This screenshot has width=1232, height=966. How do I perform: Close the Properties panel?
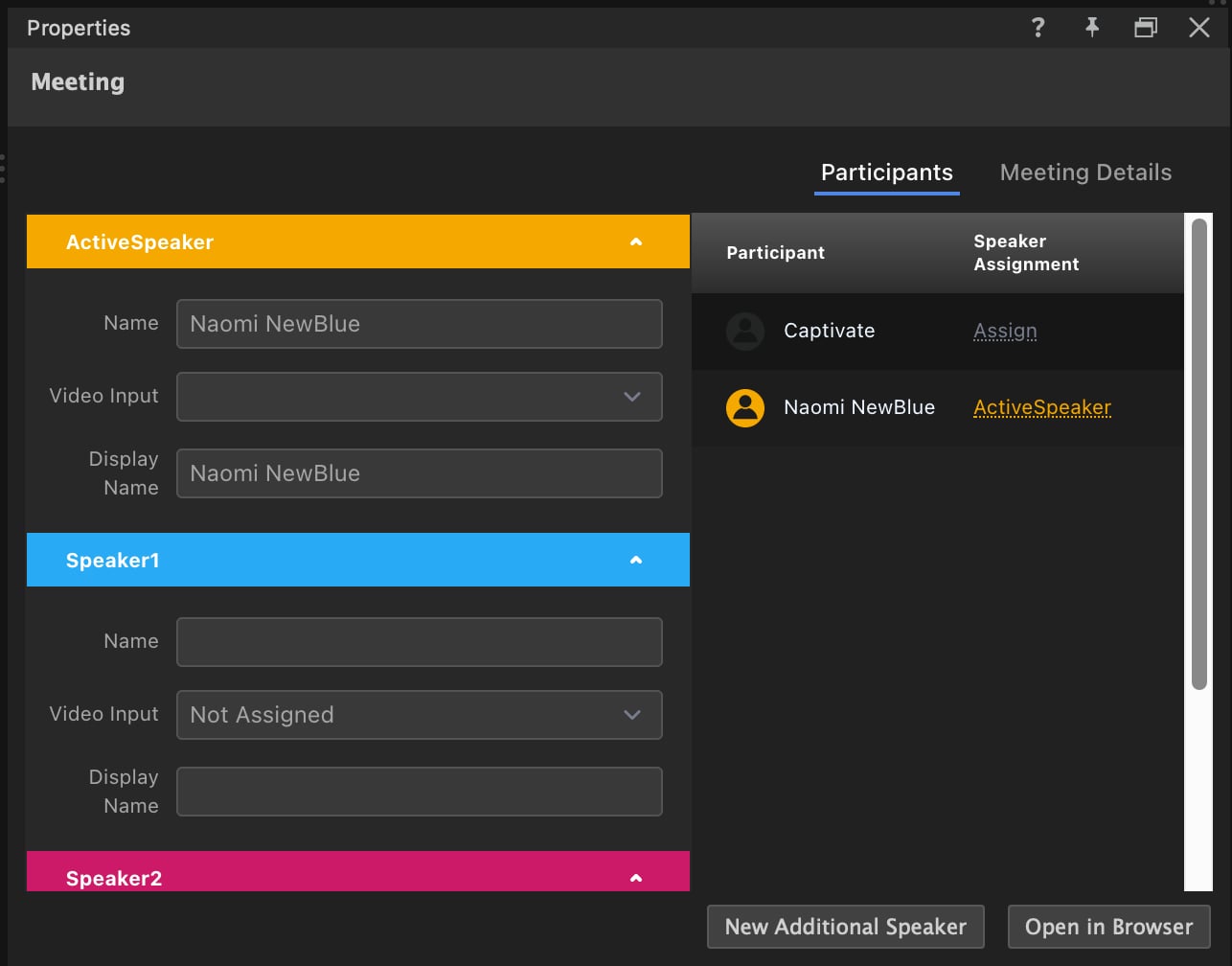[1199, 28]
